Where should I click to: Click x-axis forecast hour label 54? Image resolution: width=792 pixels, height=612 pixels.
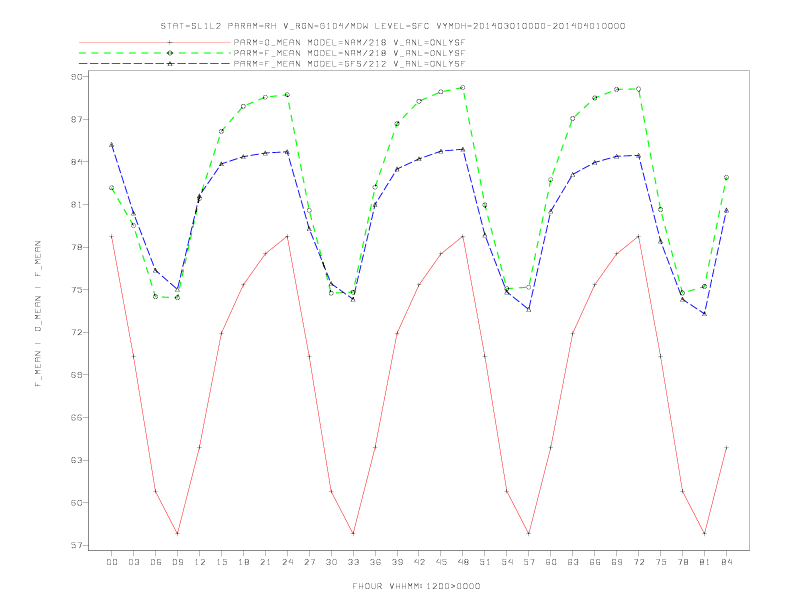pyautogui.click(x=507, y=562)
